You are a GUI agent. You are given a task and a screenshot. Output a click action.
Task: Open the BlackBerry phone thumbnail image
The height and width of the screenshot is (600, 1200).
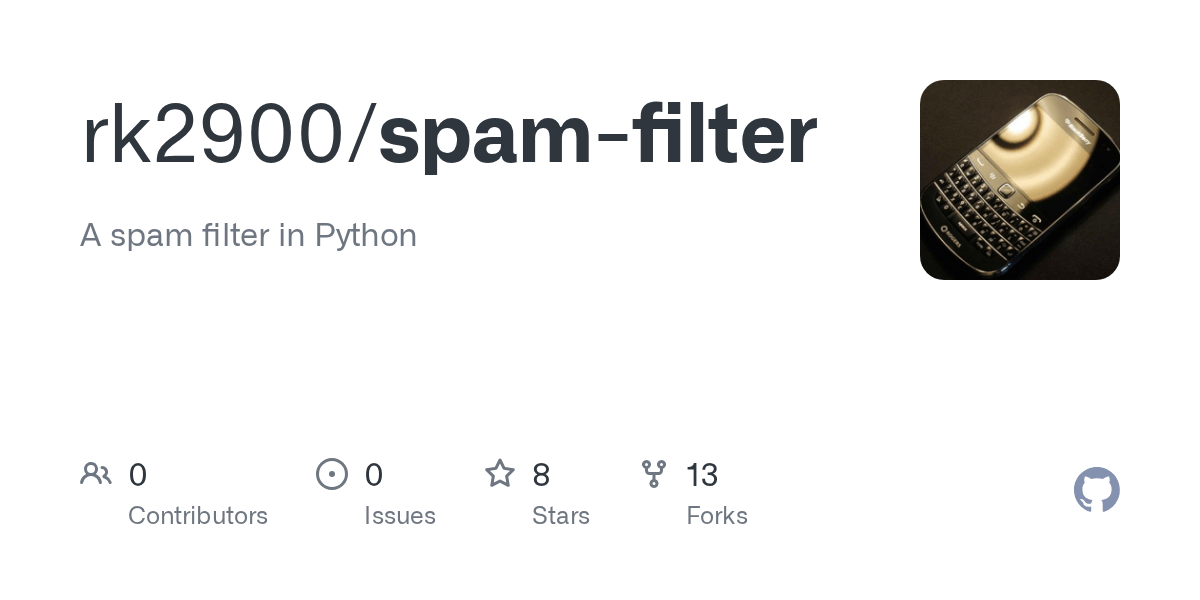(1020, 180)
